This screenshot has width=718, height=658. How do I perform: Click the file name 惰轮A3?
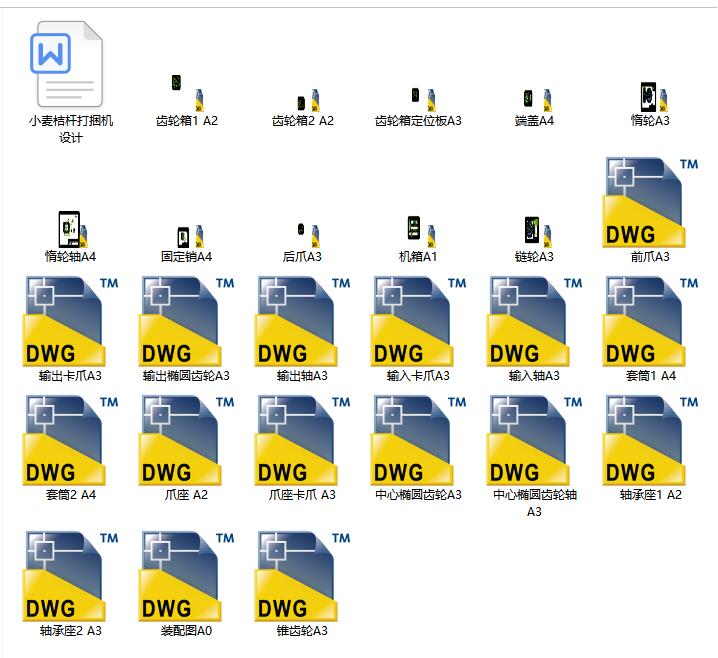pos(650,121)
